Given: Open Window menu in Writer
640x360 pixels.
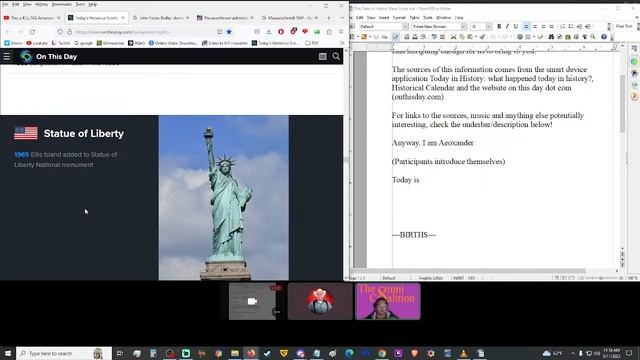Looking at the screenshot, I should pyautogui.click(x=443, y=18).
